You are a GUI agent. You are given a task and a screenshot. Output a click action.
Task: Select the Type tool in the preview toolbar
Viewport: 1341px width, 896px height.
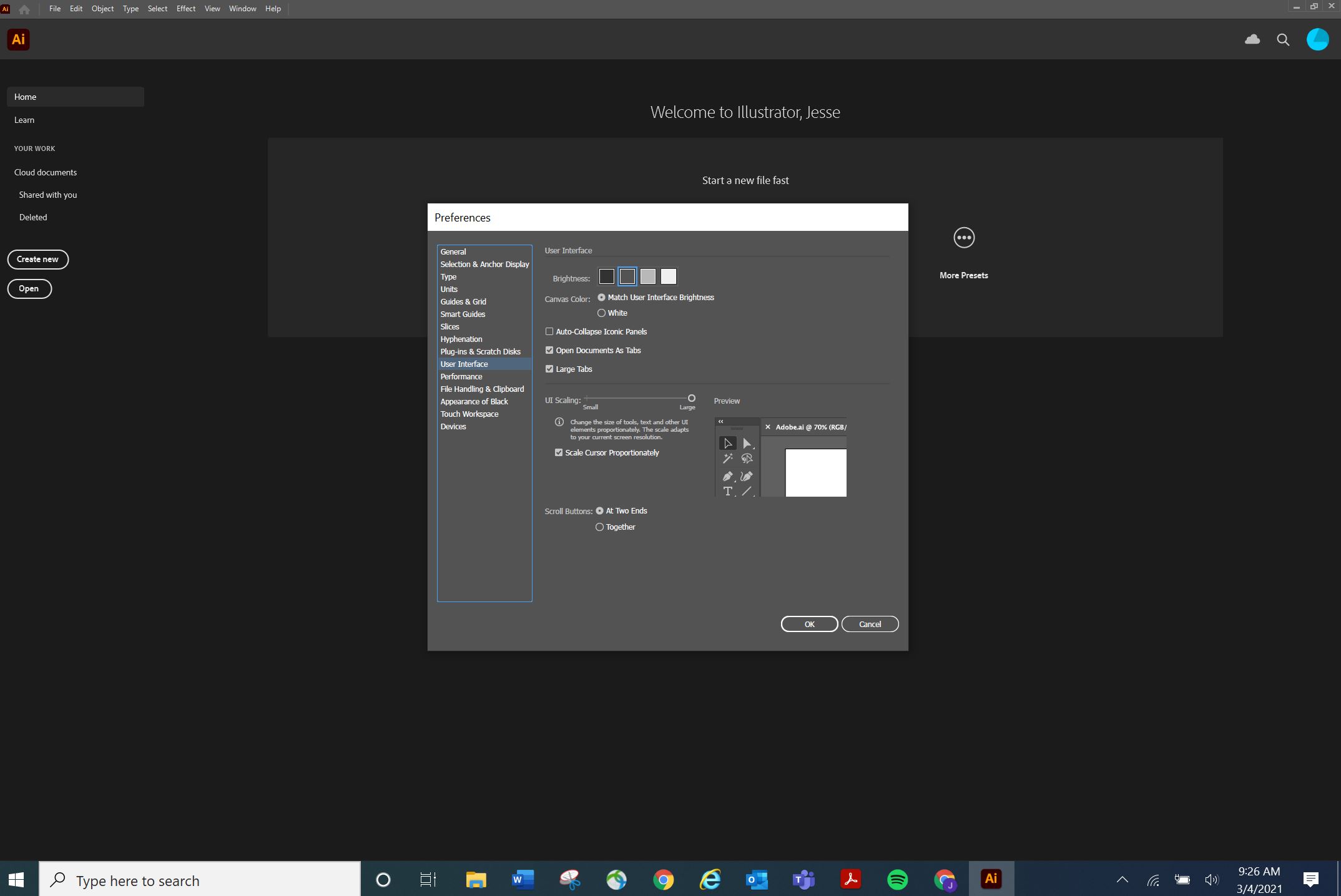pos(727,492)
